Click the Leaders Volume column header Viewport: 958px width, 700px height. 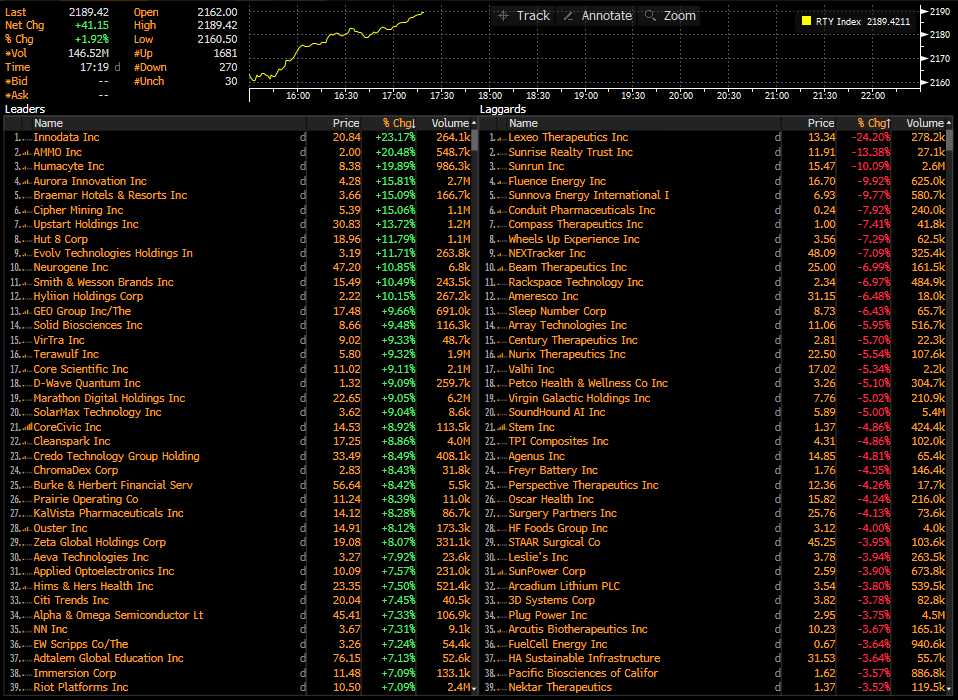pyautogui.click(x=450, y=123)
